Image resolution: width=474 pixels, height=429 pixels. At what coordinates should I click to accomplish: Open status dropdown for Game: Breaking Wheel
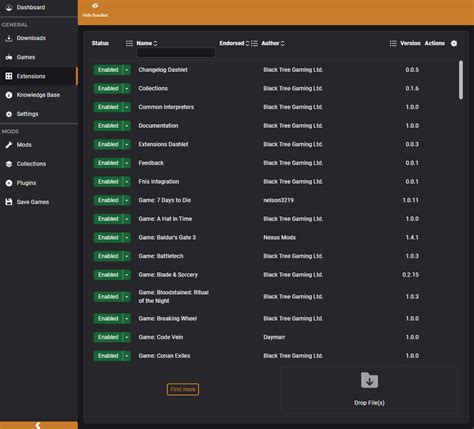tap(127, 319)
